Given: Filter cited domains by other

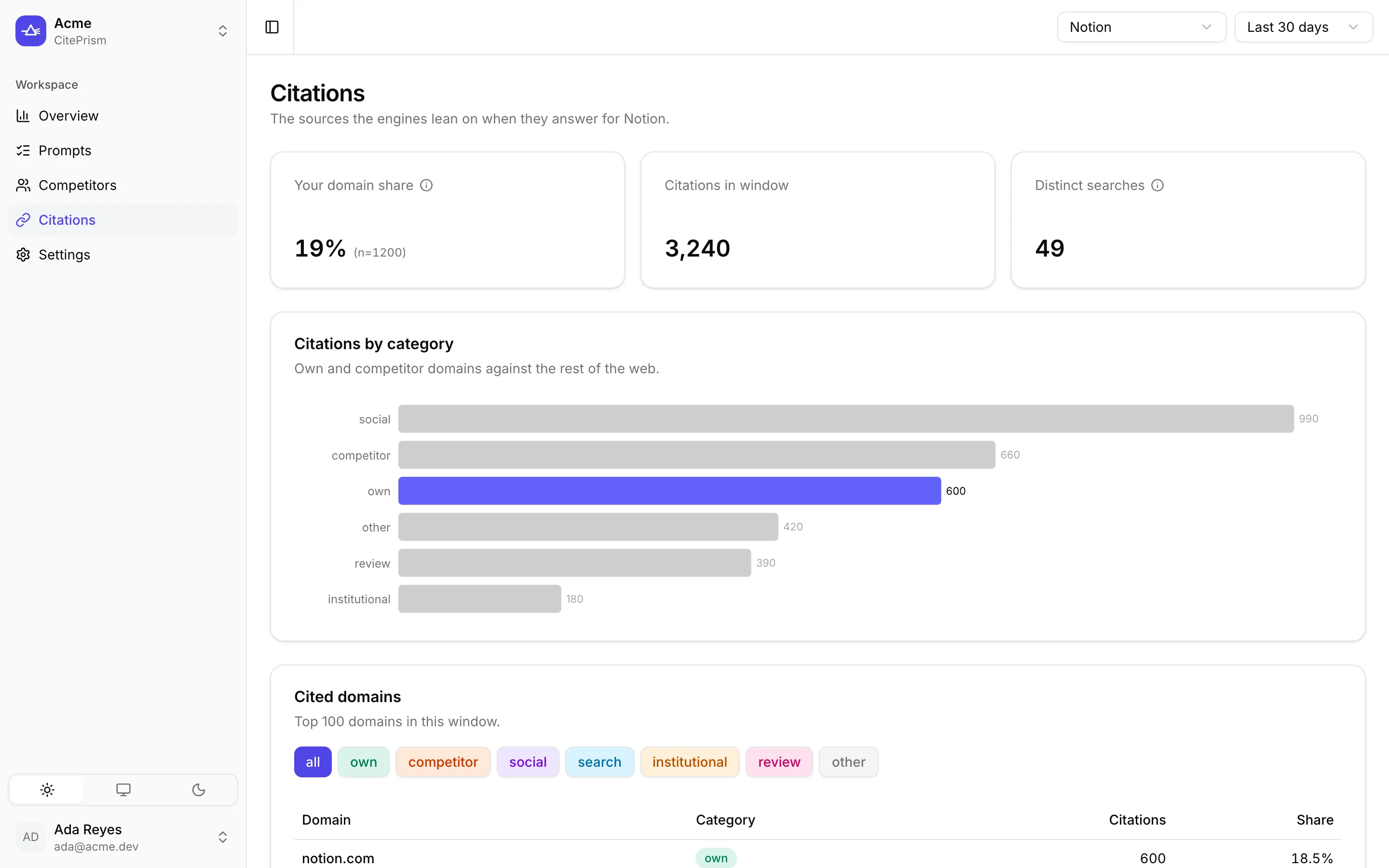Looking at the screenshot, I should 849,762.
